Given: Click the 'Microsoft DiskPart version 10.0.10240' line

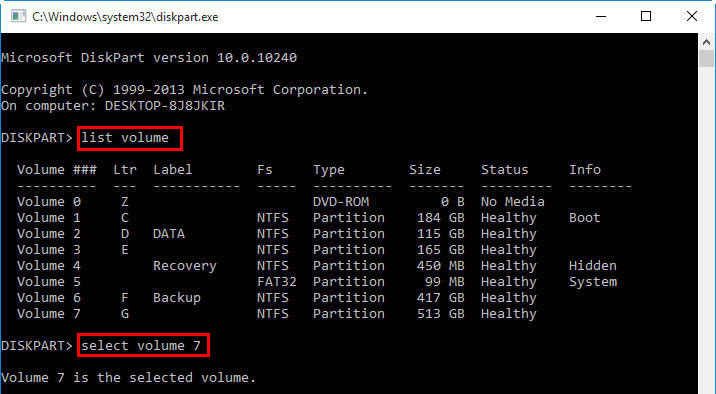Looking at the screenshot, I should tap(149, 58).
